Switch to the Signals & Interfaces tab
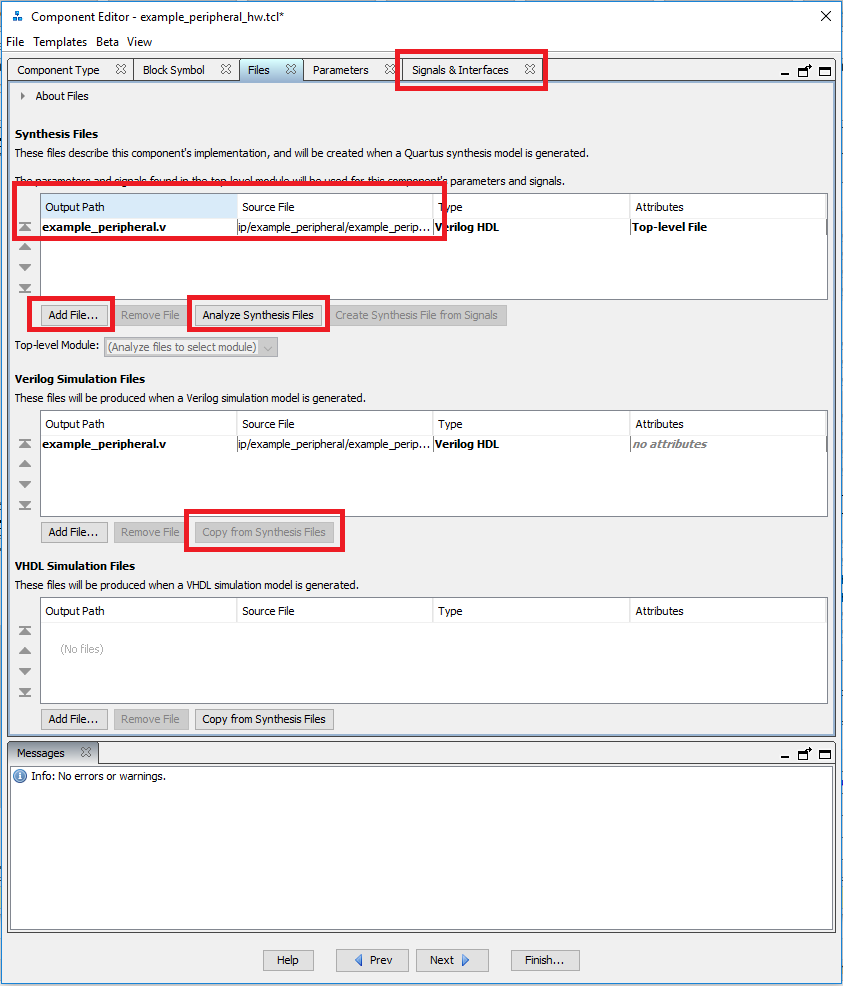This screenshot has height=986, width=843. (460, 70)
